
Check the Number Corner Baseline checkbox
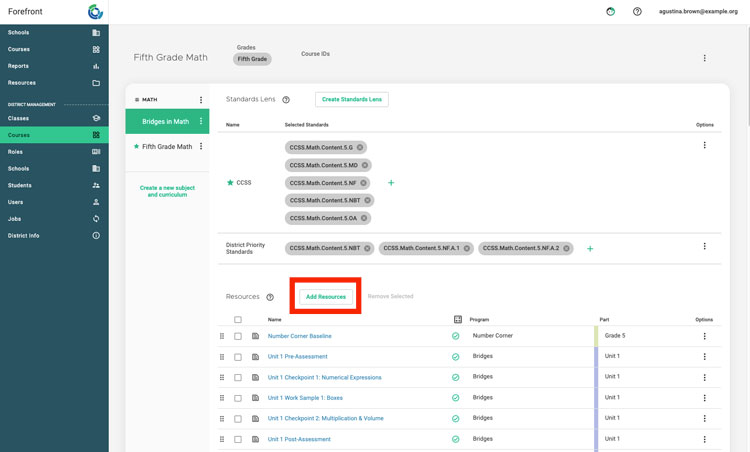pyautogui.click(x=238, y=336)
